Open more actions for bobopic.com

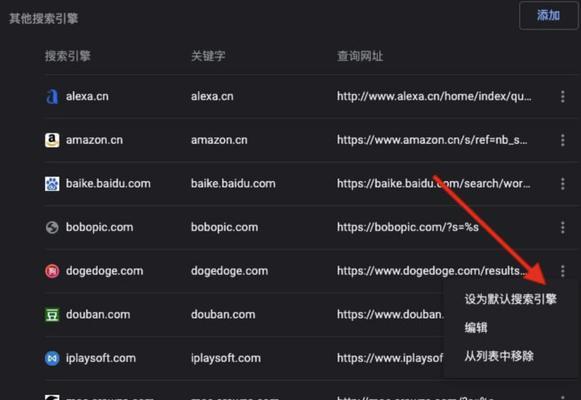coord(562,227)
